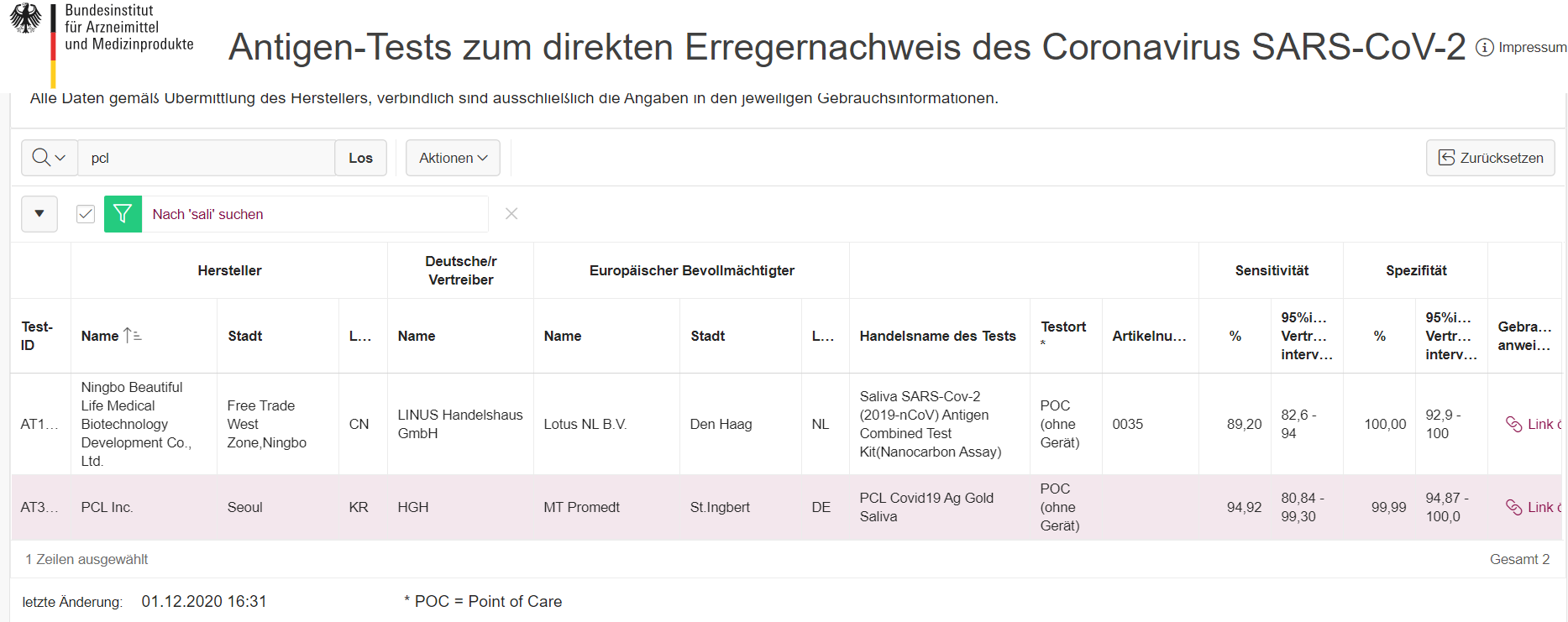This screenshot has width=1568, height=622.
Task: Click 'Gesamt 2' total count text
Action: (x=1520, y=559)
